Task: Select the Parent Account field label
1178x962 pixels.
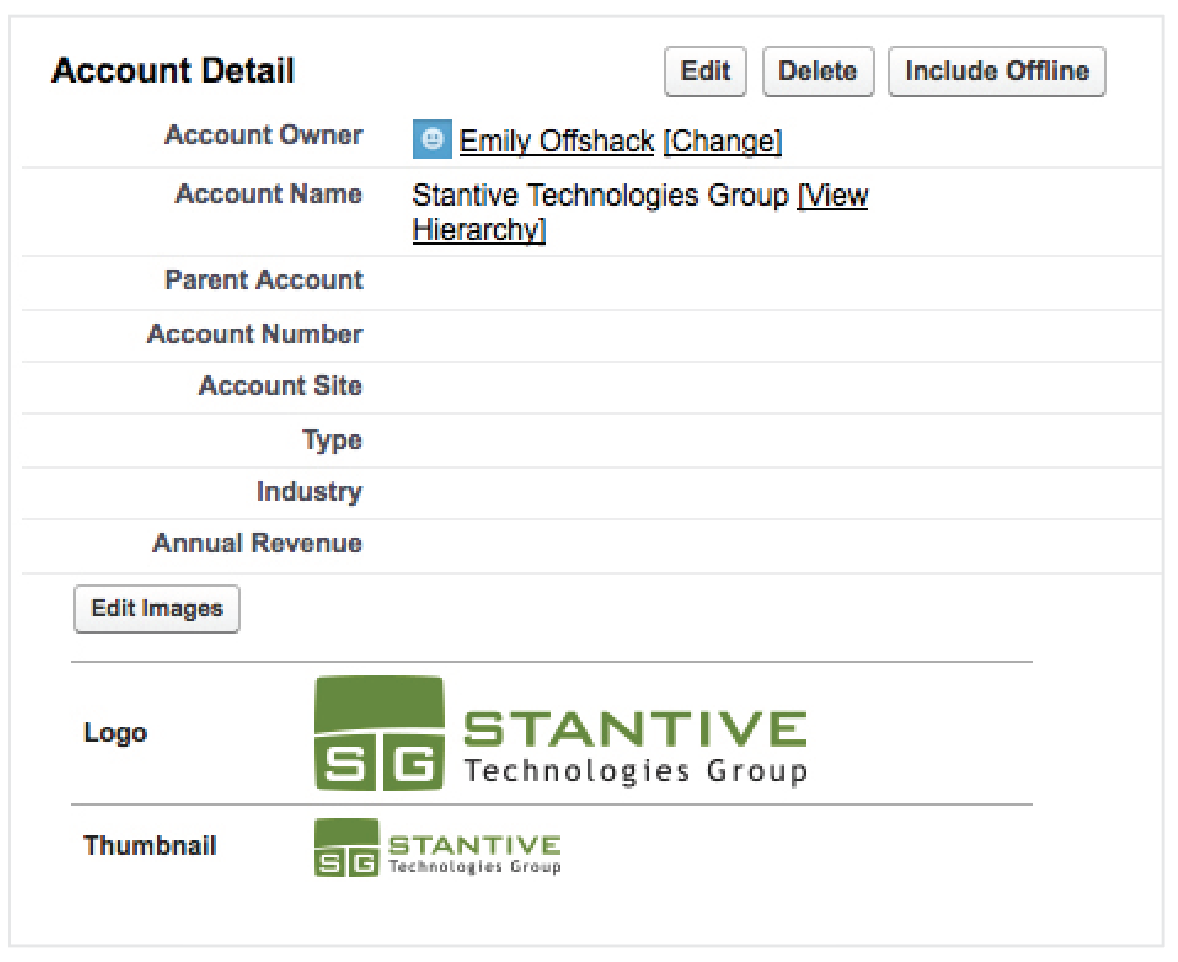Action: (x=263, y=280)
